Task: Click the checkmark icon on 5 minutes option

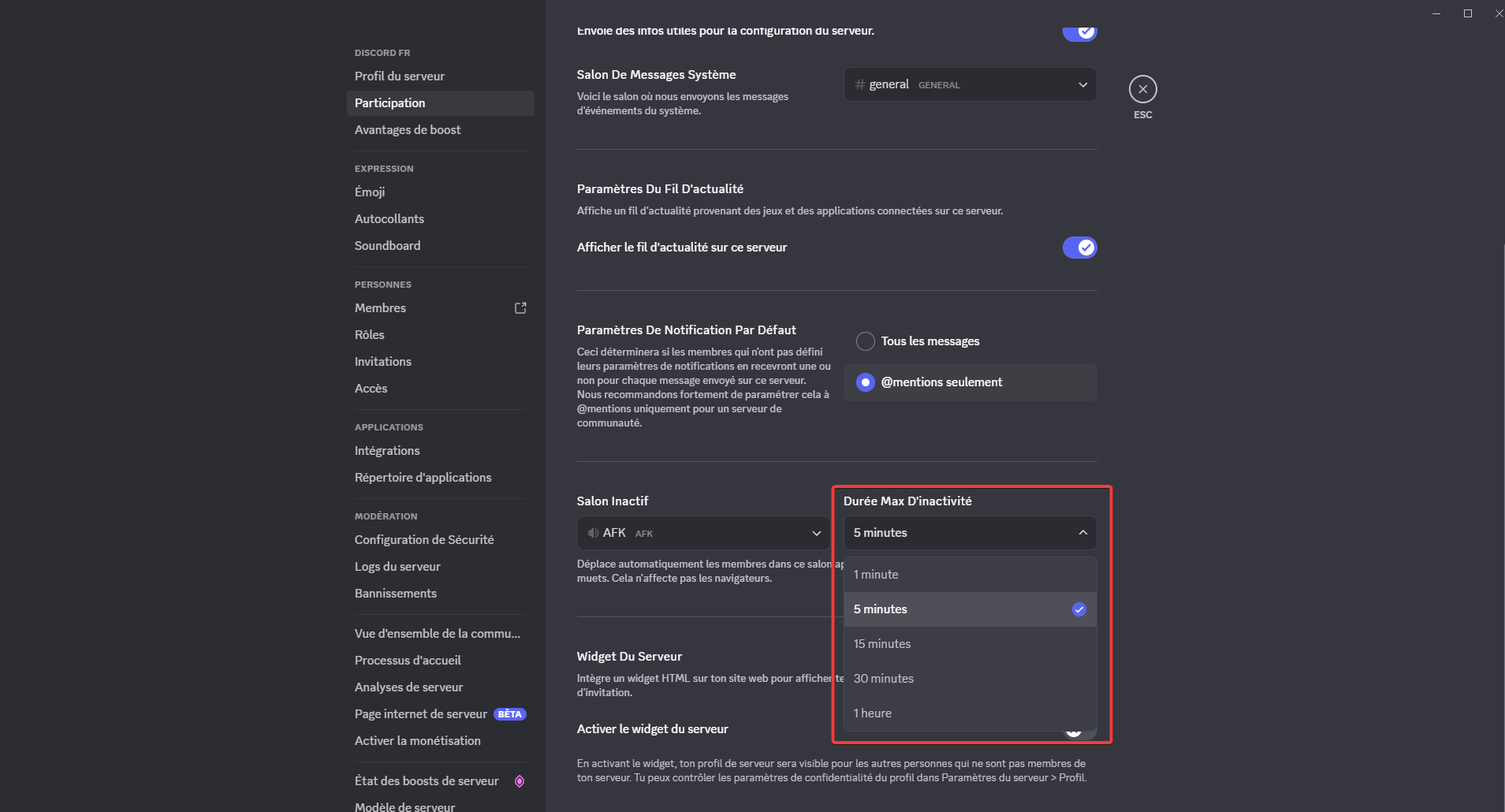Action: click(1078, 609)
